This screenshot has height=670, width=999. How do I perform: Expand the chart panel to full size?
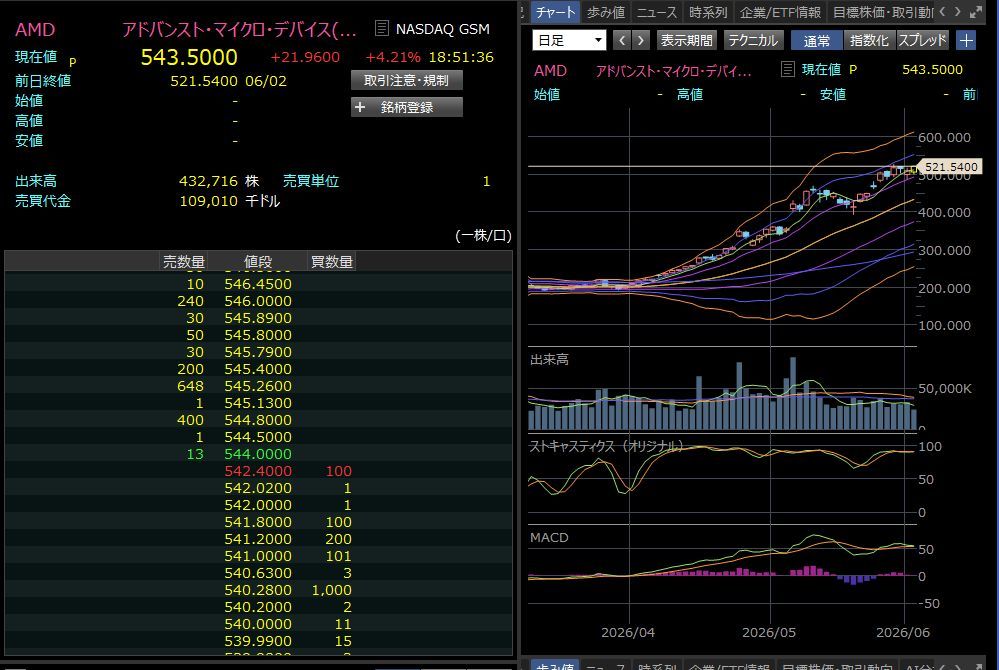[975, 11]
